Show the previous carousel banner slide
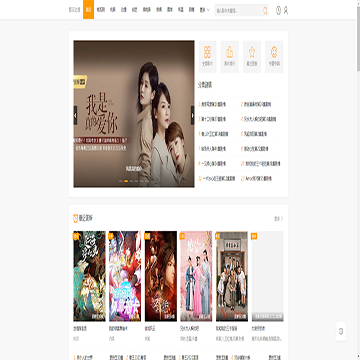The height and width of the screenshot is (360, 360). tap(75, 115)
